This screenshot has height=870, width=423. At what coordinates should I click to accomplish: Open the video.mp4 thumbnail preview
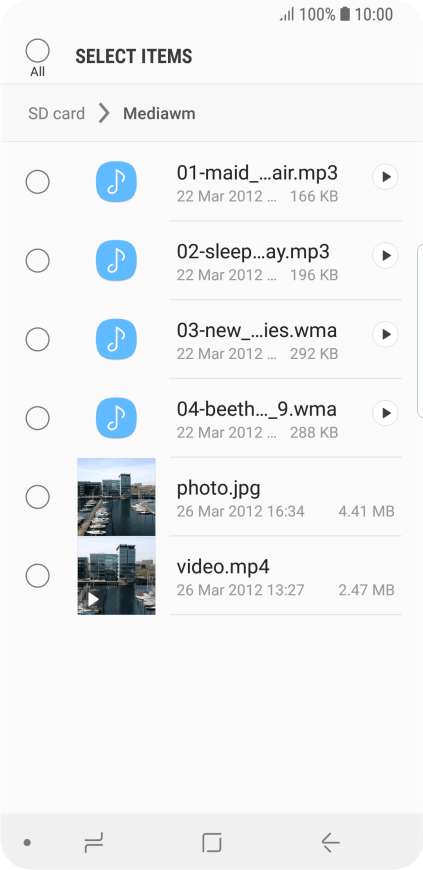click(117, 576)
